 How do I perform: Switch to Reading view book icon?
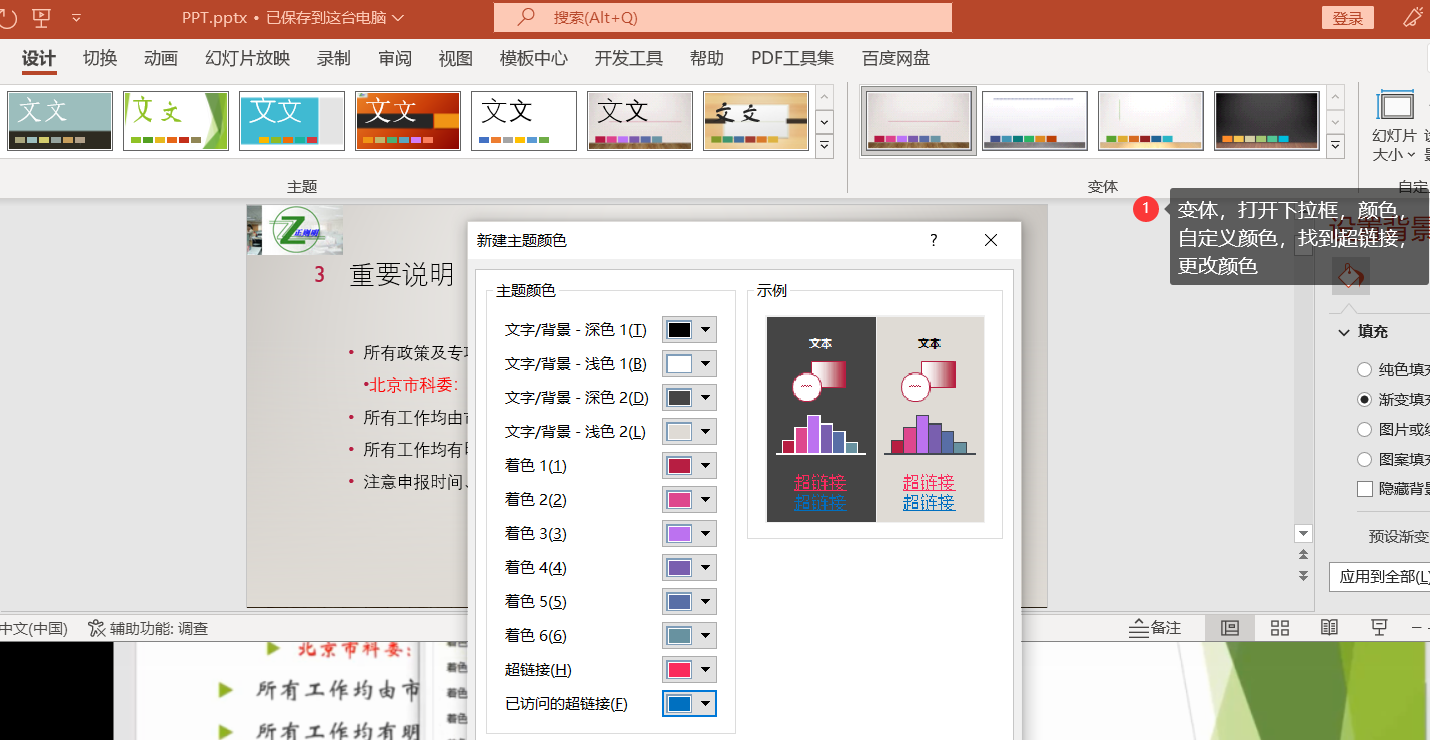pos(1329,628)
